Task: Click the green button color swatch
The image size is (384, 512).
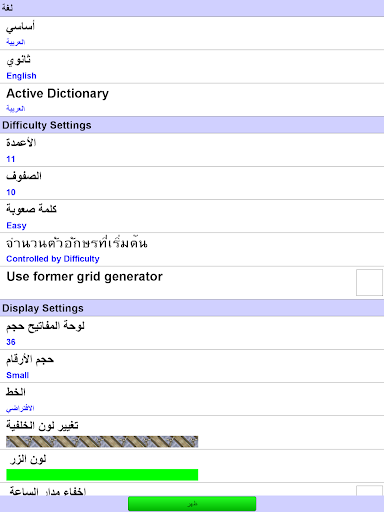Action: click(x=102, y=475)
